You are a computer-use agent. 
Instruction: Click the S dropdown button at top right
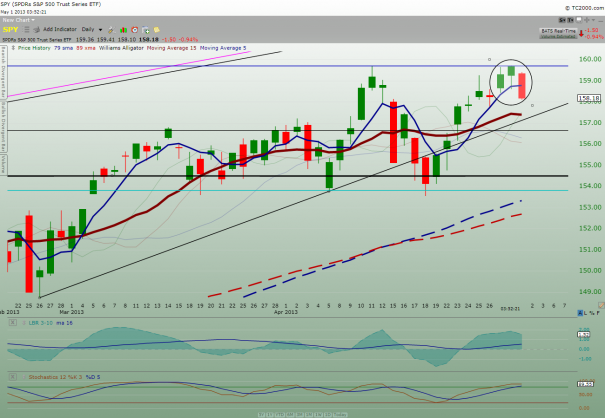pos(562,20)
